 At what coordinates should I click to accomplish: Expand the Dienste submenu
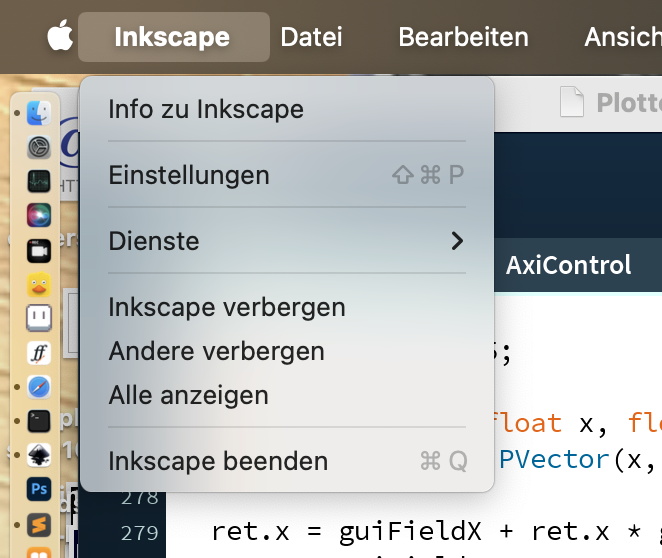287,241
